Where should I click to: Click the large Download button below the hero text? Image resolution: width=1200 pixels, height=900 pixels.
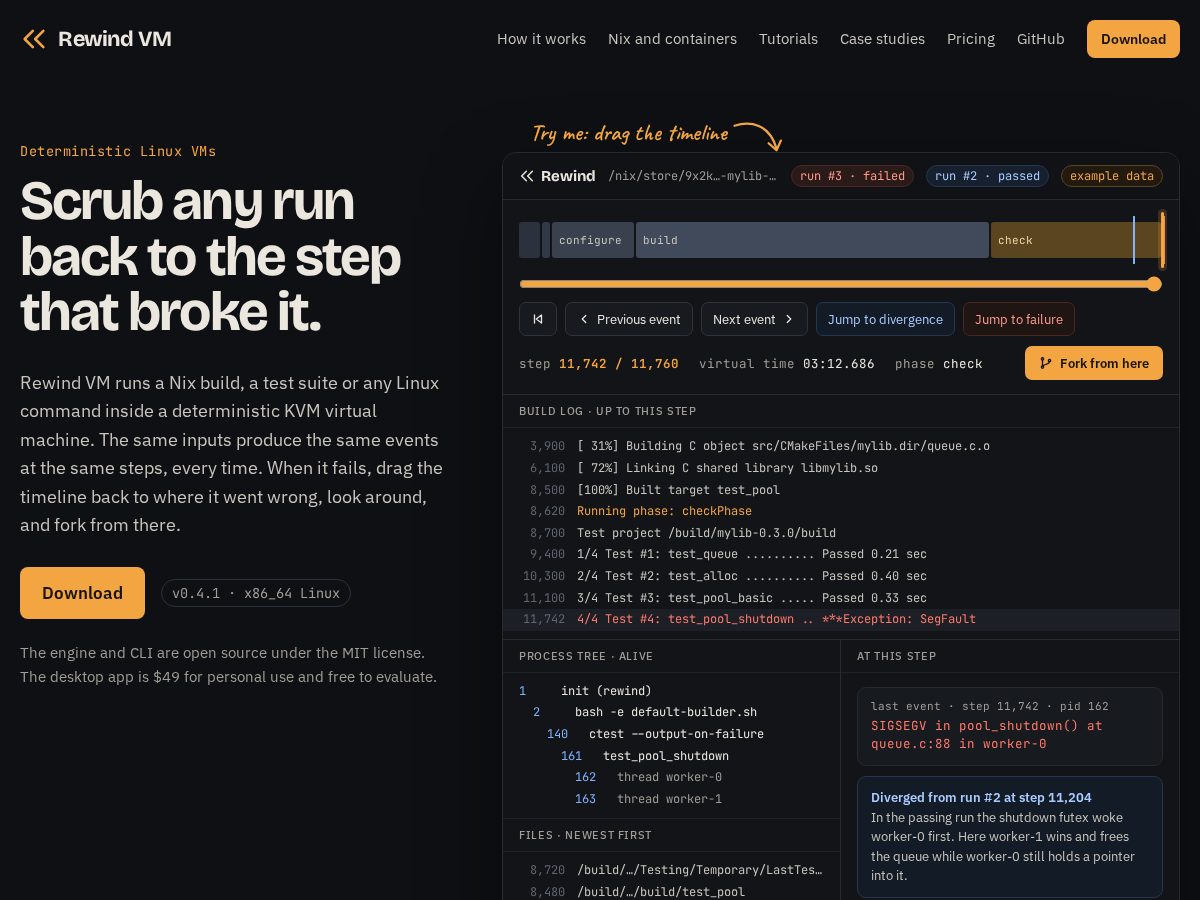(x=82, y=593)
